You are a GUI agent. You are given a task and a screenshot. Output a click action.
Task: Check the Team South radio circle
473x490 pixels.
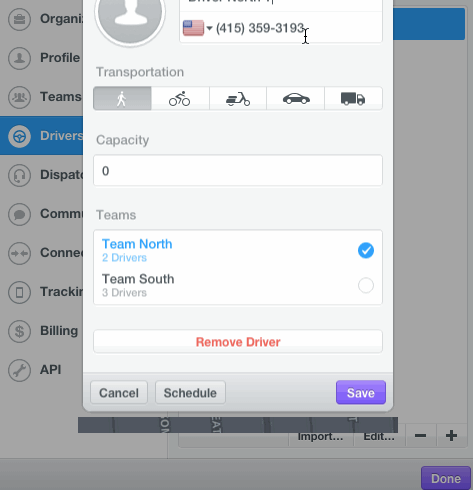366,285
